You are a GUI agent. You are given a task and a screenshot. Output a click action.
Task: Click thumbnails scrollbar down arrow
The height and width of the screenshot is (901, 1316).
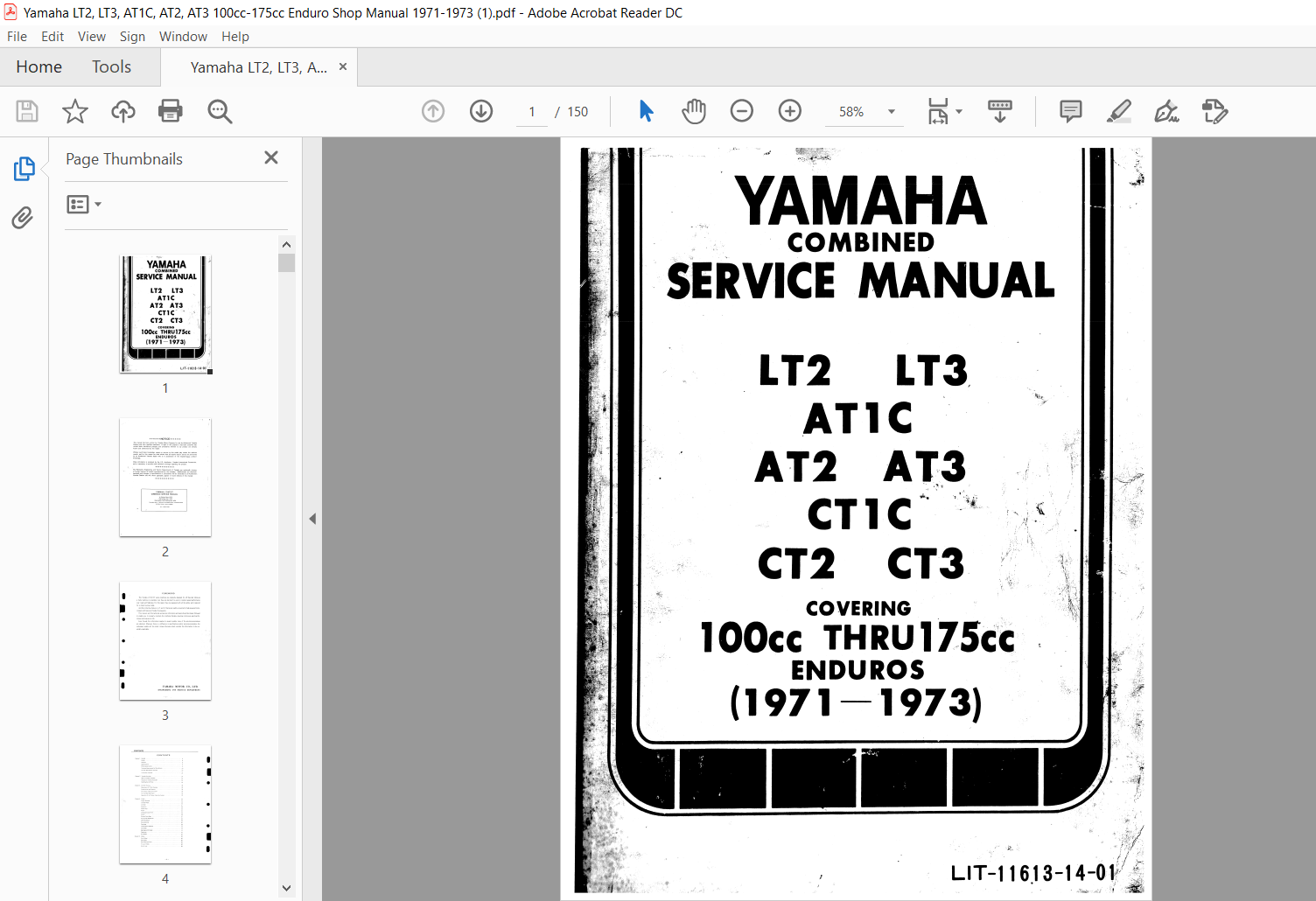(x=286, y=888)
